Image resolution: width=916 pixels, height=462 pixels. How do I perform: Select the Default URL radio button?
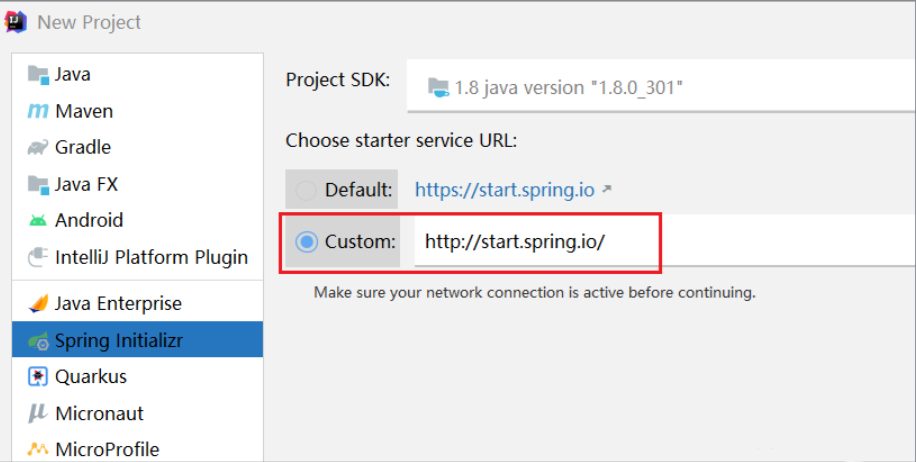point(306,190)
